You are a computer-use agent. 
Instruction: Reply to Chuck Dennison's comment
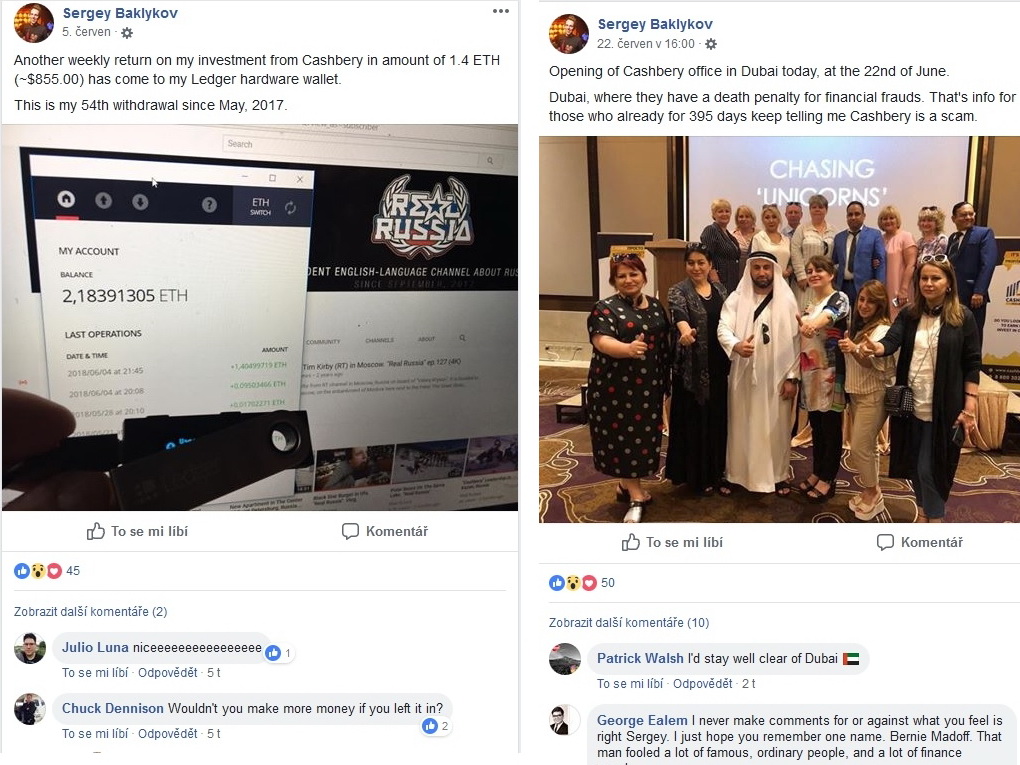point(167,733)
